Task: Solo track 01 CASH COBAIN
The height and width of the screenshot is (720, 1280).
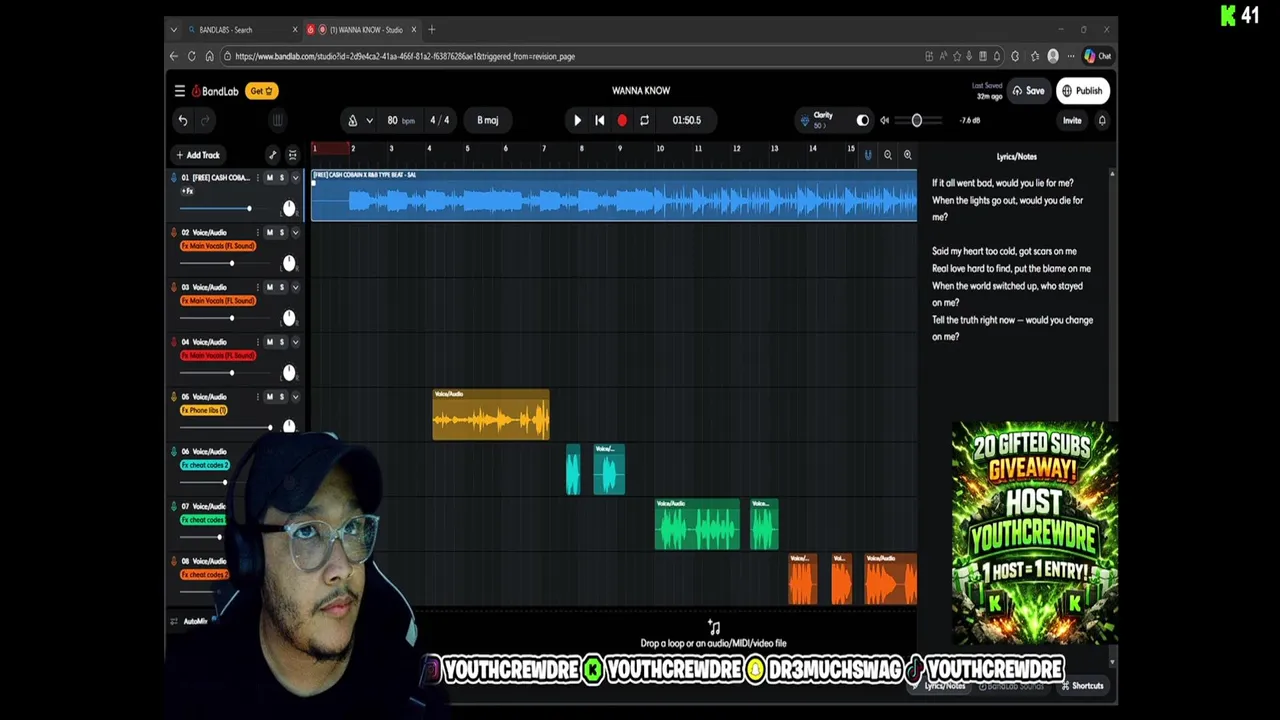Action: (x=282, y=178)
